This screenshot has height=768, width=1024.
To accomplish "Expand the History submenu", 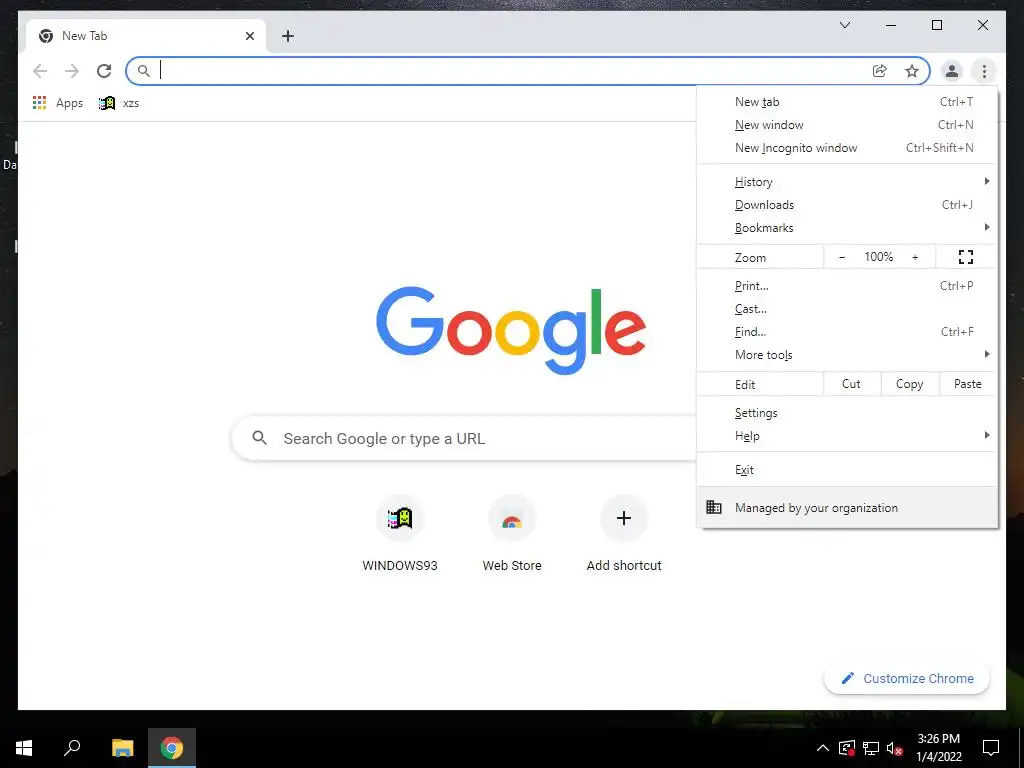I will tap(847, 182).
